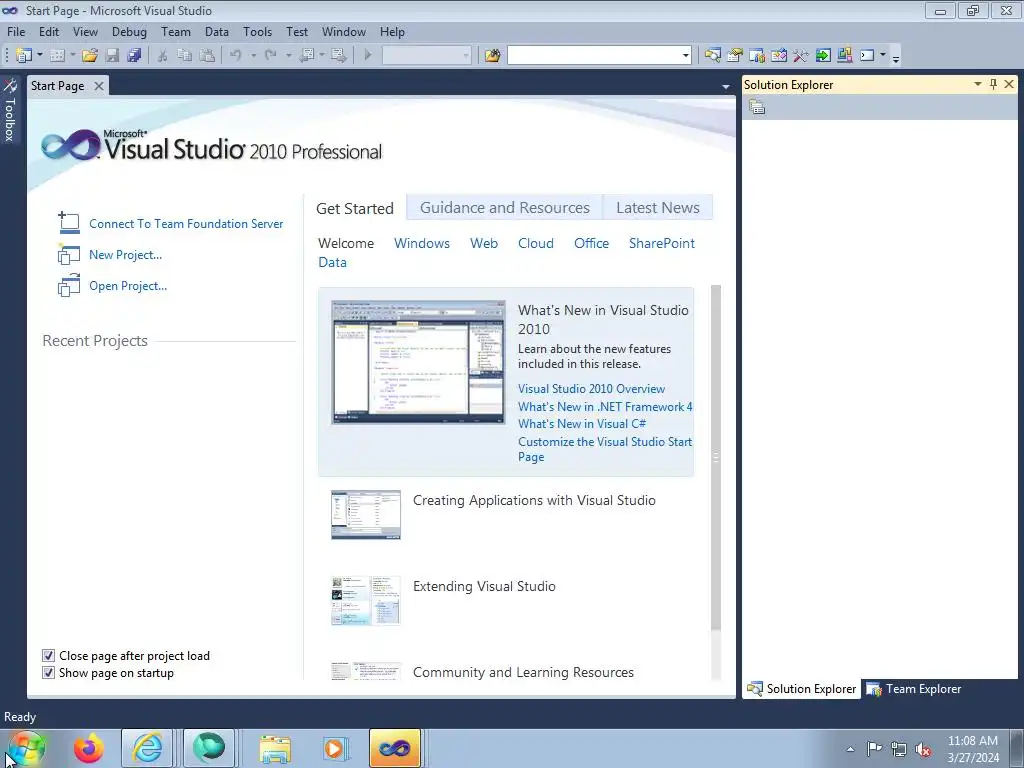Click the Undo arrow icon

coord(236,56)
